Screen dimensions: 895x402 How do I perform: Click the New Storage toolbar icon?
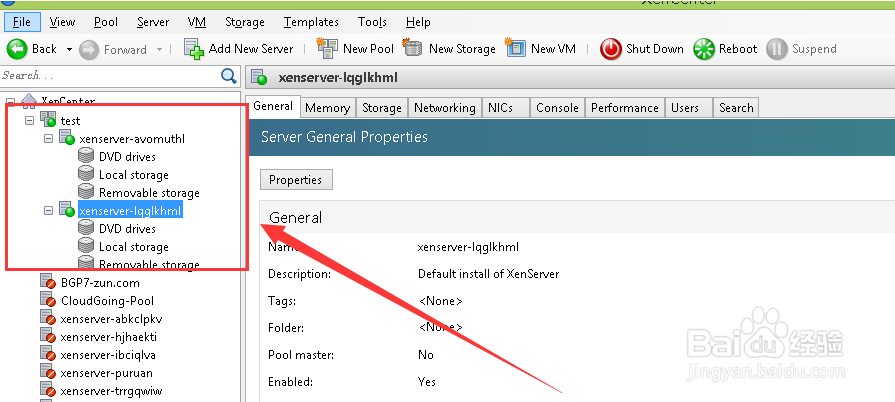[x=413, y=49]
